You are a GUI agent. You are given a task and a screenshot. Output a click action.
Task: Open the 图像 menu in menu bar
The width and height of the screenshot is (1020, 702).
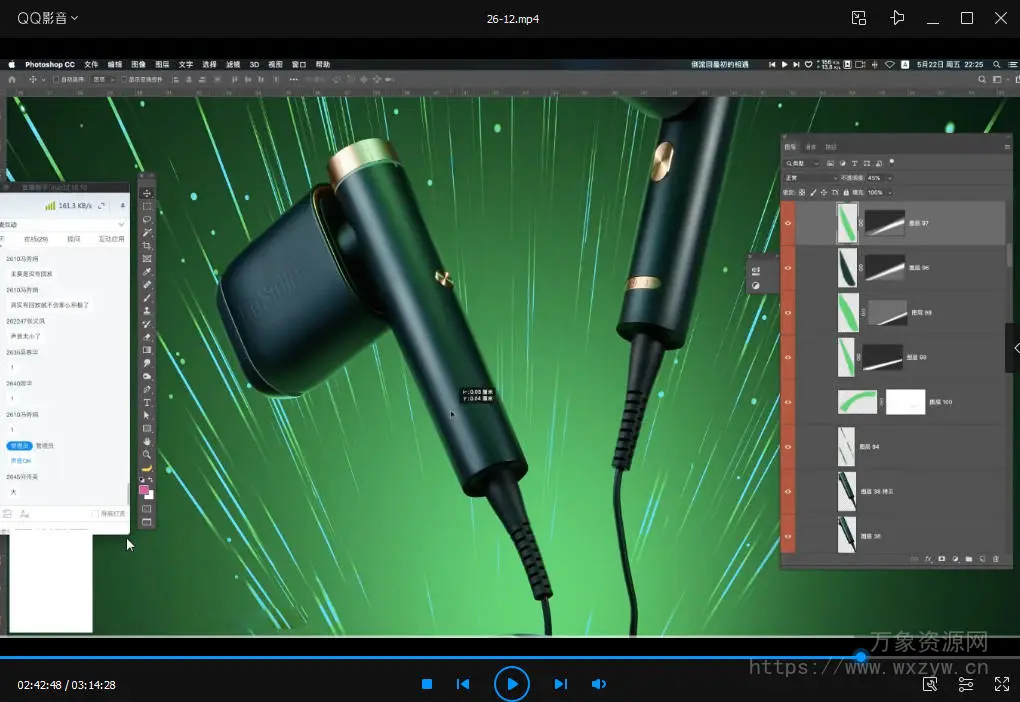139,64
